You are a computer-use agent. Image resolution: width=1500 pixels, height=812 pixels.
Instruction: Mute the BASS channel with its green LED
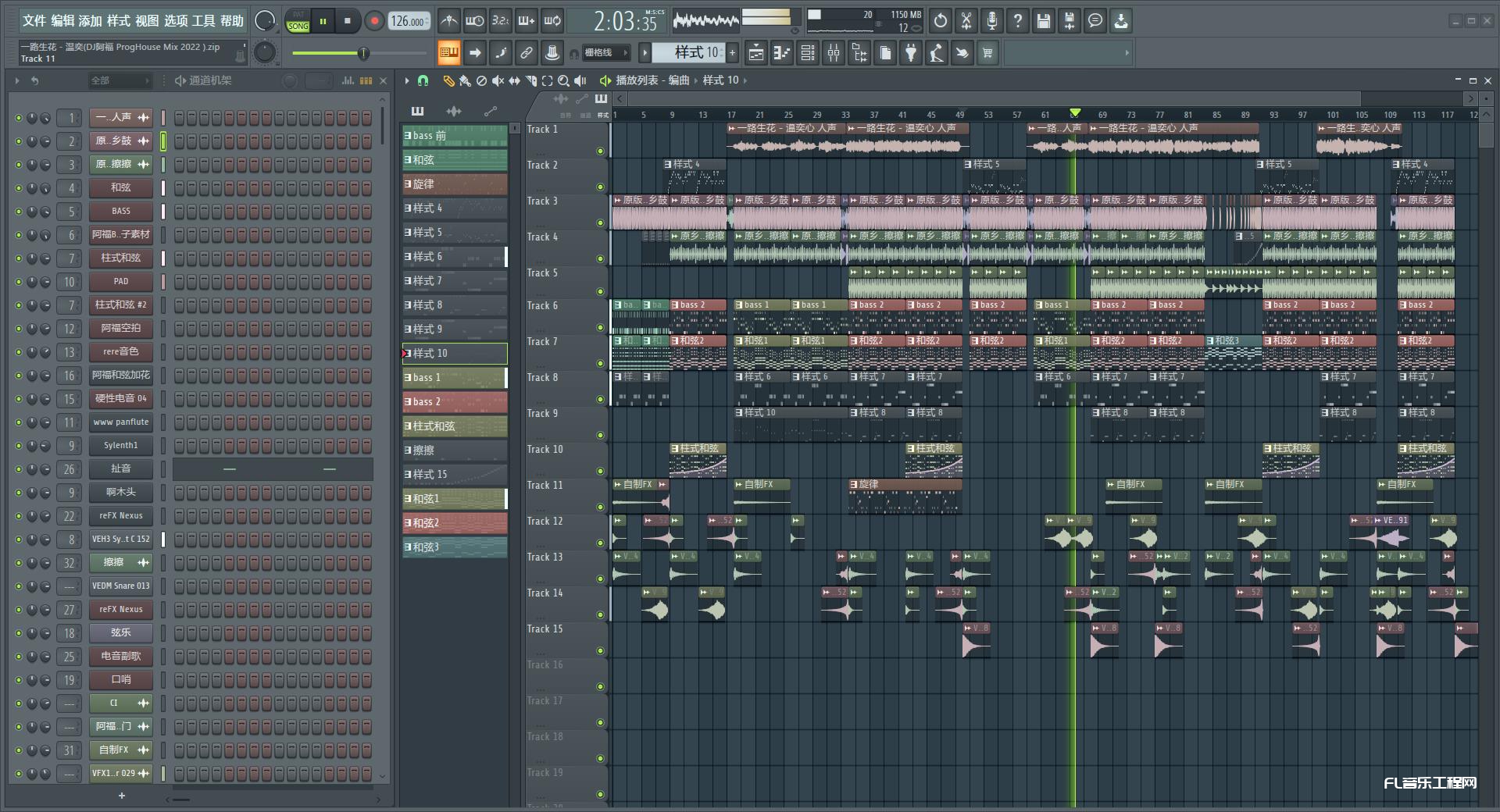point(19,212)
